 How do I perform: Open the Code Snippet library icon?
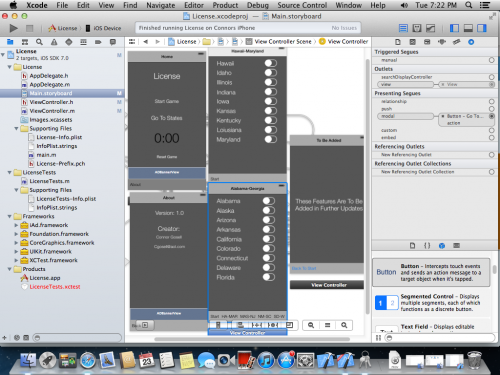point(427,246)
